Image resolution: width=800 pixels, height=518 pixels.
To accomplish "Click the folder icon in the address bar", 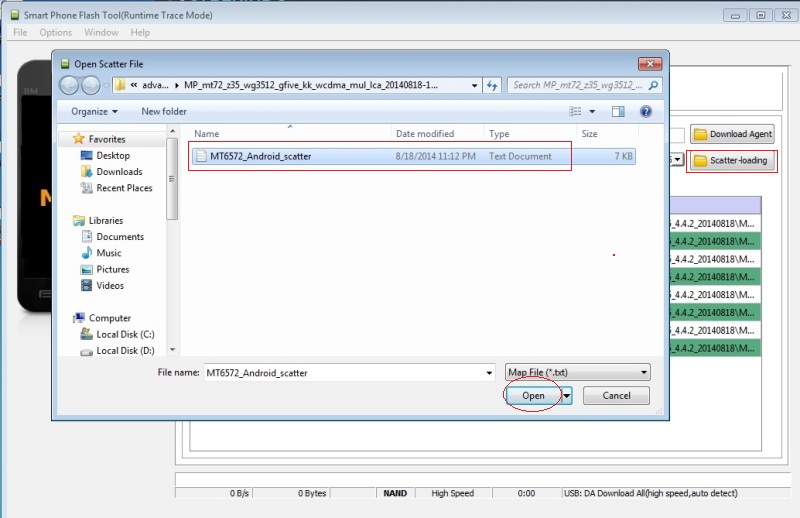I will 120,85.
